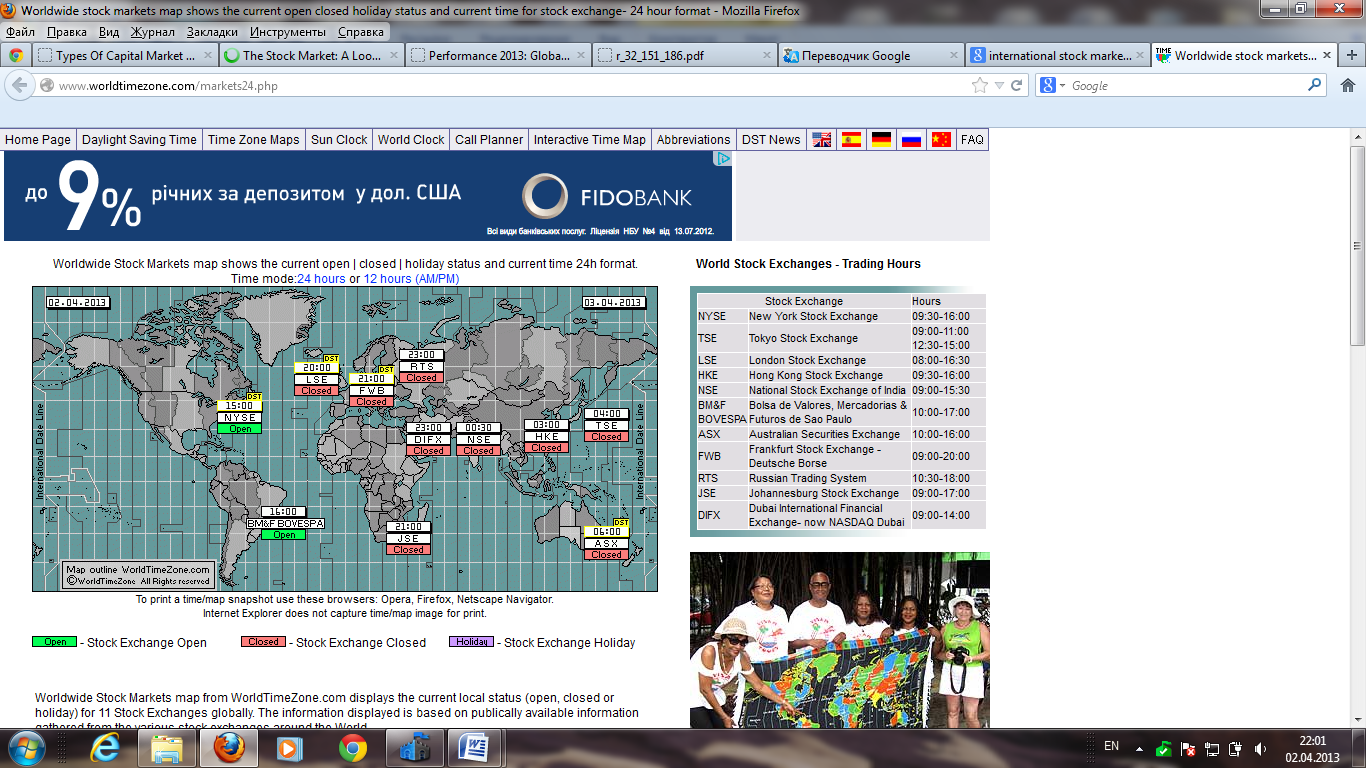This screenshot has height=768, width=1366.
Task: Open the address bar history dropdown arrow
Action: [x=999, y=86]
